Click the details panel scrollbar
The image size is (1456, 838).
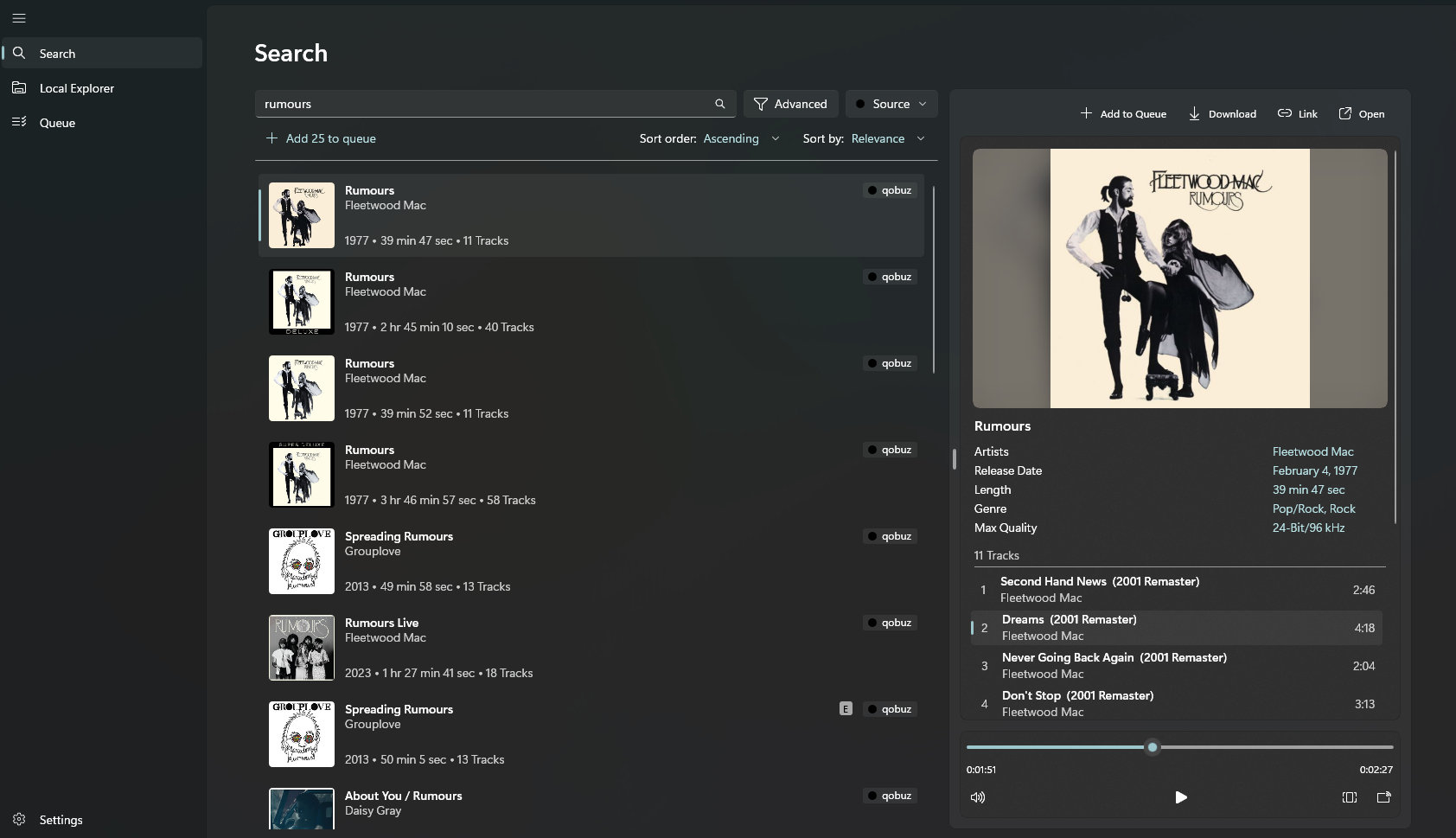[1395, 337]
